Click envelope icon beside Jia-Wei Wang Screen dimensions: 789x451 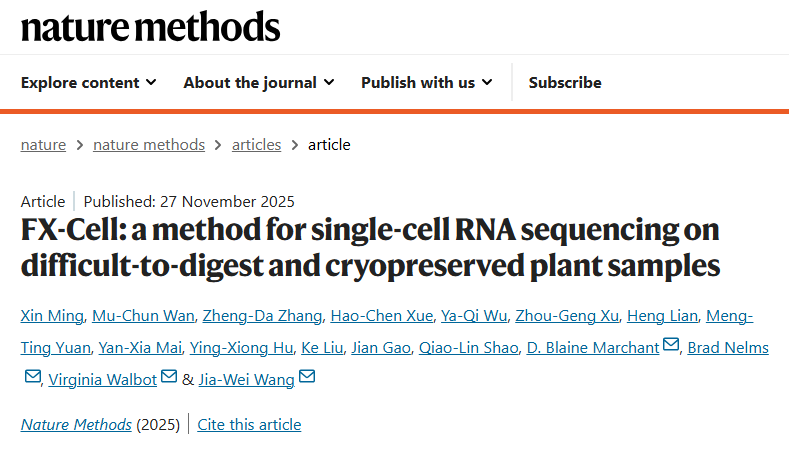(307, 376)
